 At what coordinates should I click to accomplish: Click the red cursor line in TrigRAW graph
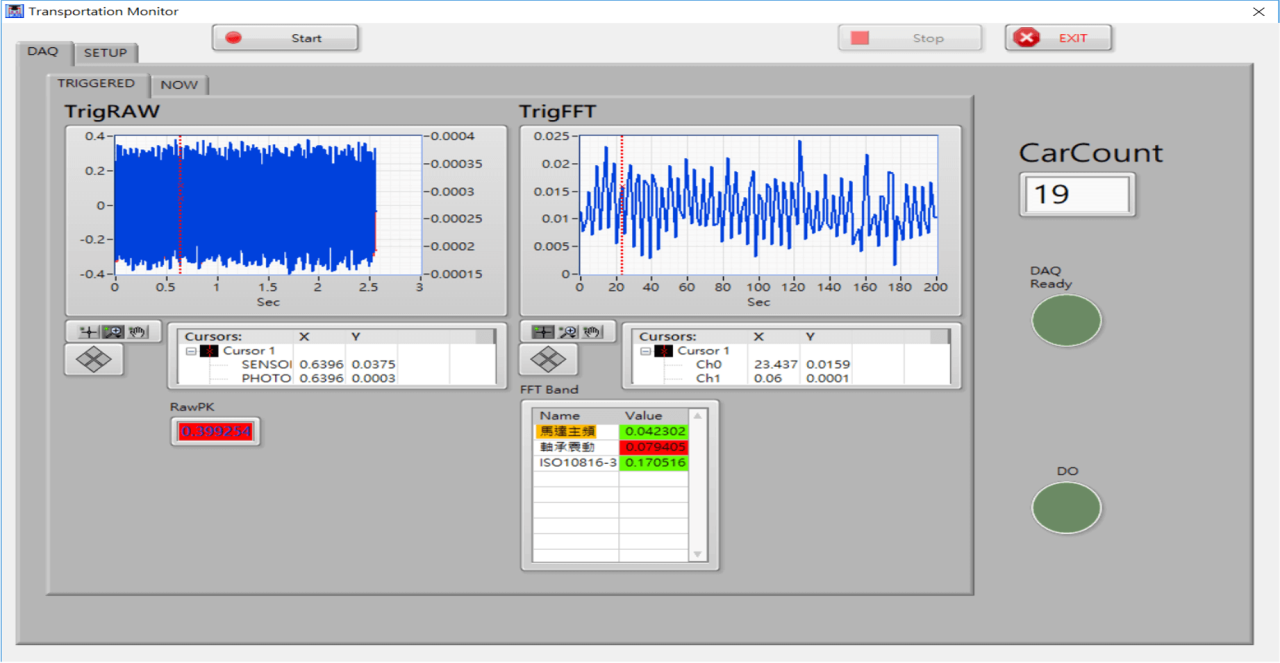pyautogui.click(x=180, y=205)
